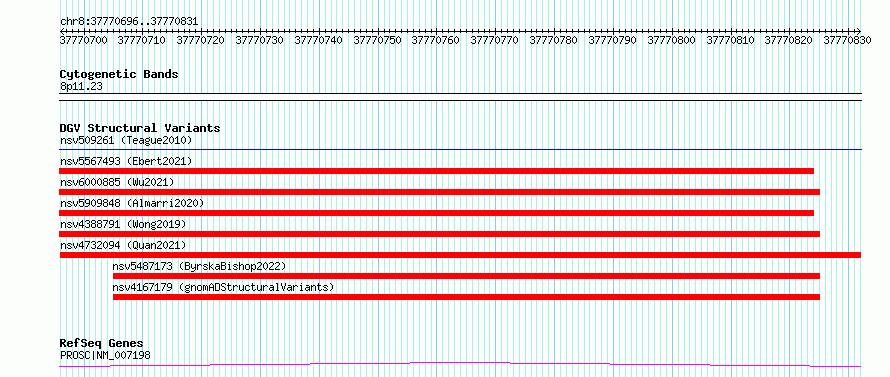Click the red bar for nsv4167179

pyautogui.click(x=467, y=297)
